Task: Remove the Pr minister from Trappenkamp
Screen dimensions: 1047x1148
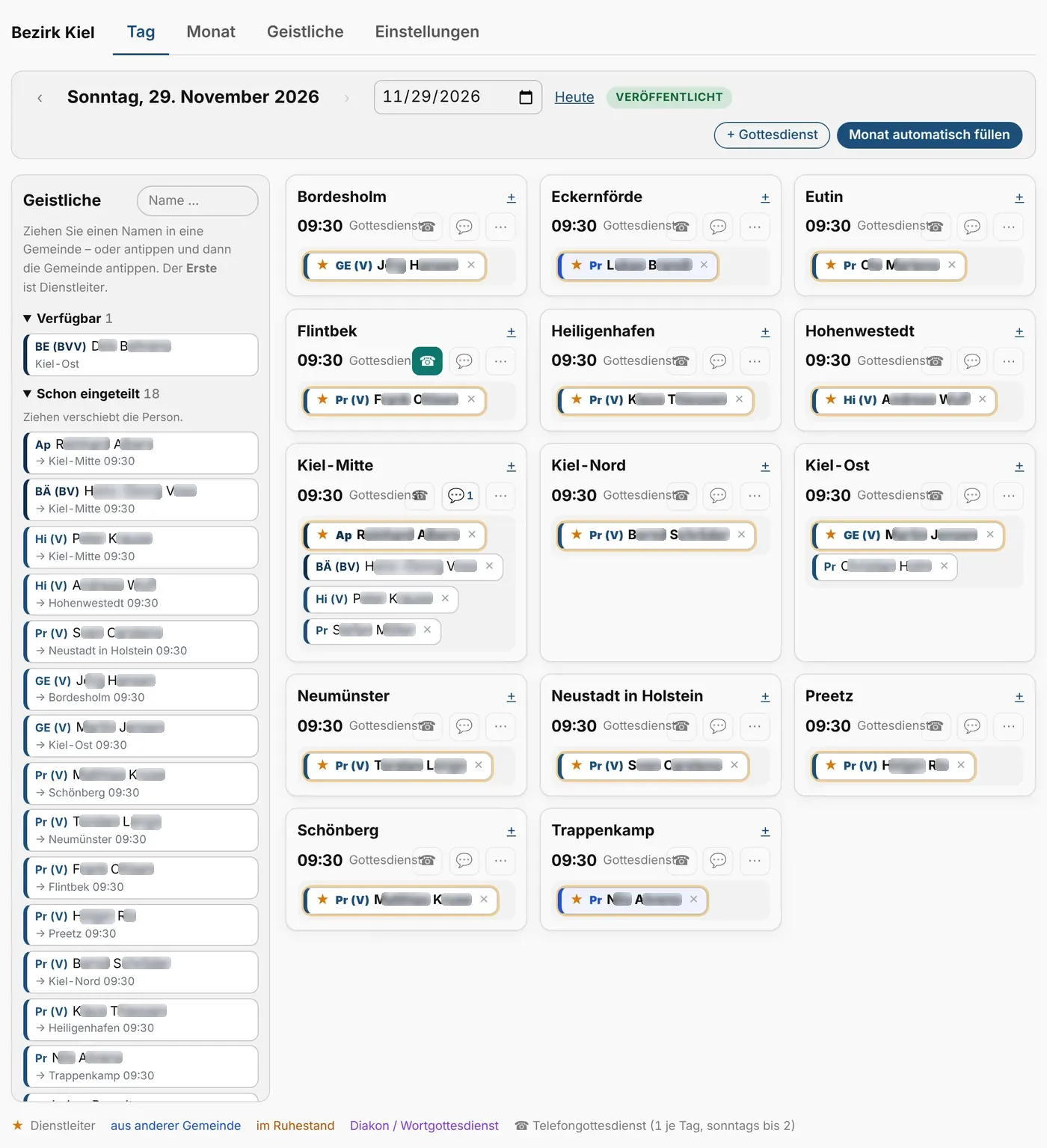Action: (x=694, y=900)
